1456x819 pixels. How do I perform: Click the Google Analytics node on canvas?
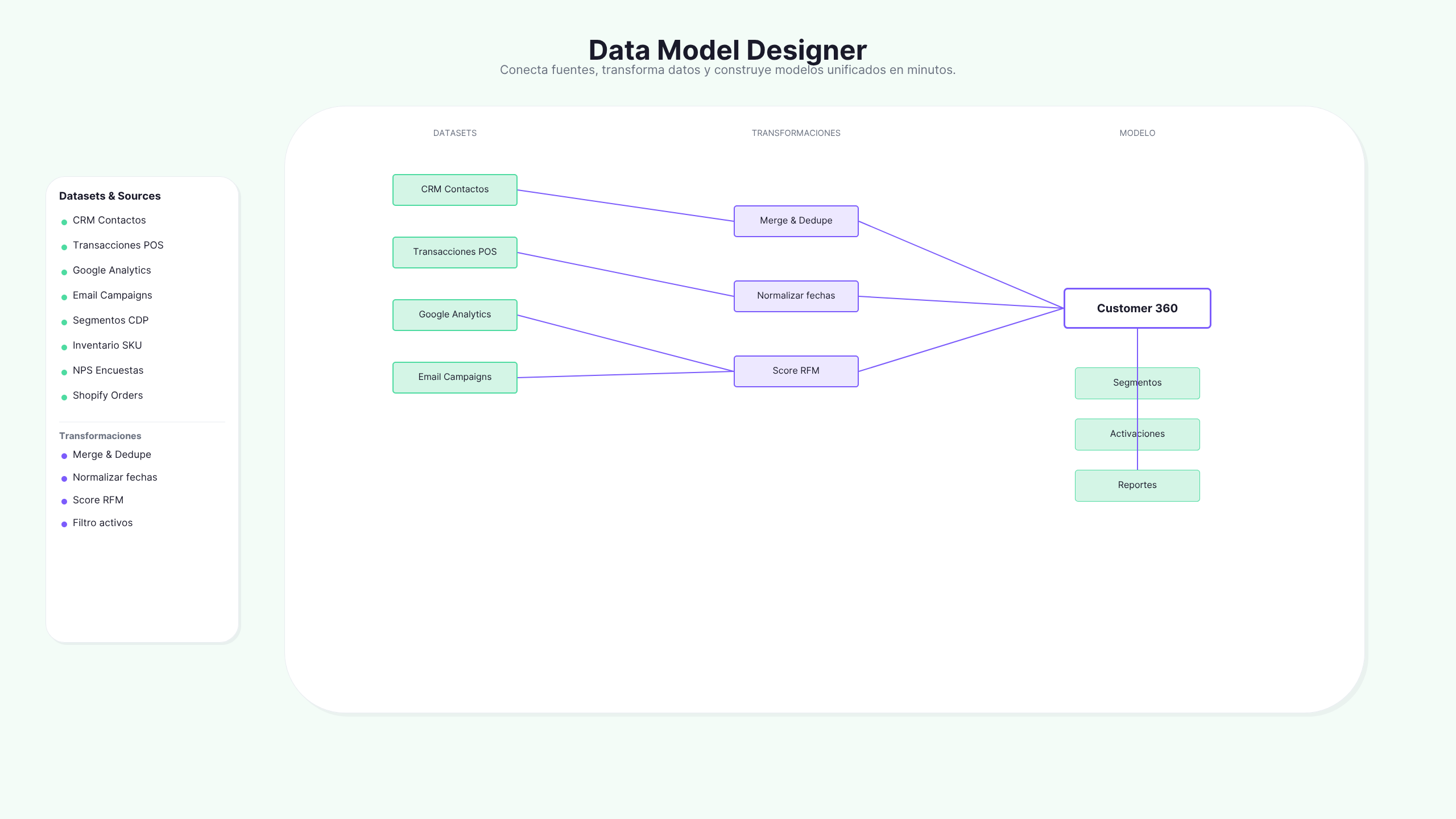(x=455, y=315)
